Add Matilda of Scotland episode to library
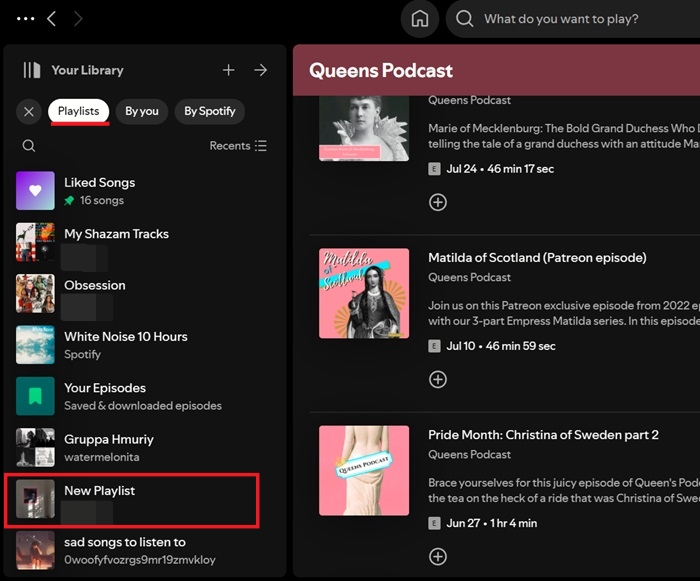This screenshot has width=700, height=581. pyautogui.click(x=438, y=379)
